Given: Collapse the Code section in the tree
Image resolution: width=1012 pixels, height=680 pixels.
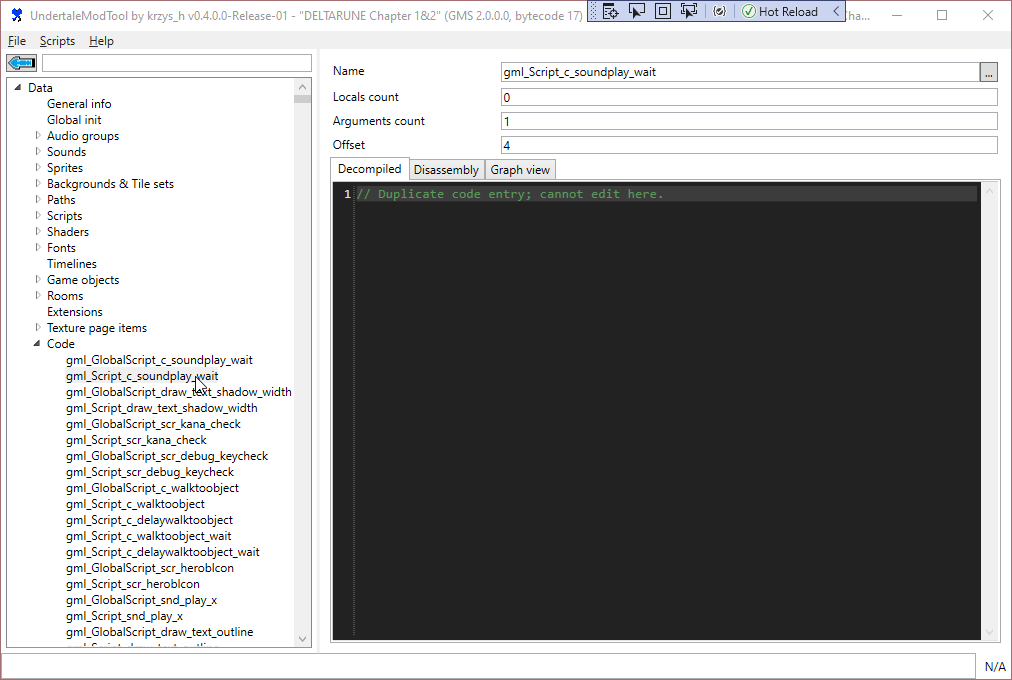Looking at the screenshot, I should [37, 343].
